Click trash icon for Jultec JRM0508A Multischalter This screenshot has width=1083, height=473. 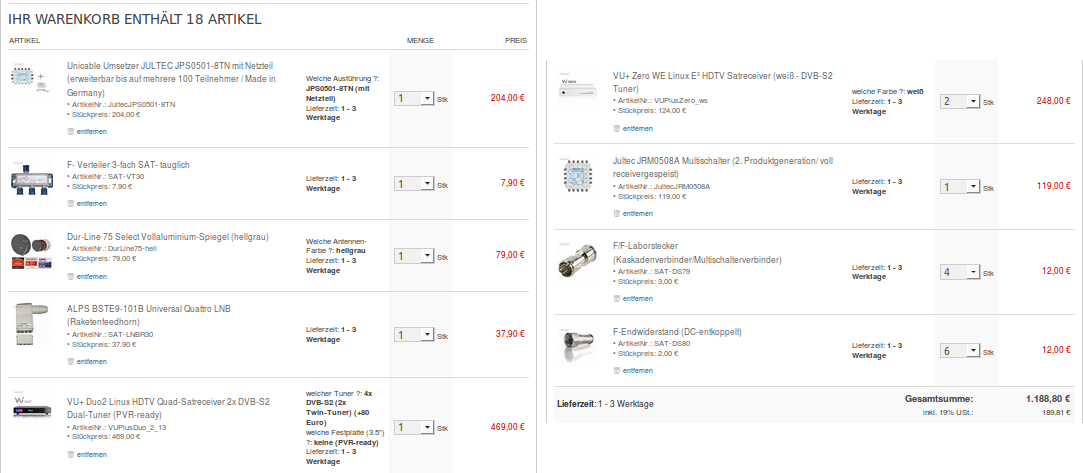[x=616, y=213]
